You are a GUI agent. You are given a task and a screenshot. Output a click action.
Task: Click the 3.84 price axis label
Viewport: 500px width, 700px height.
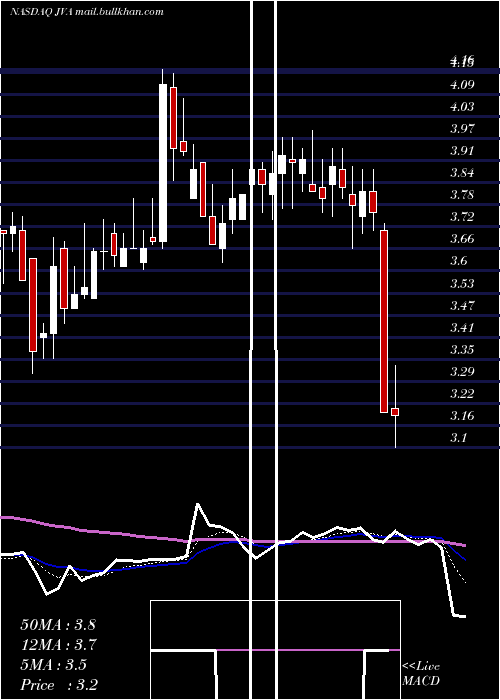tap(462, 173)
